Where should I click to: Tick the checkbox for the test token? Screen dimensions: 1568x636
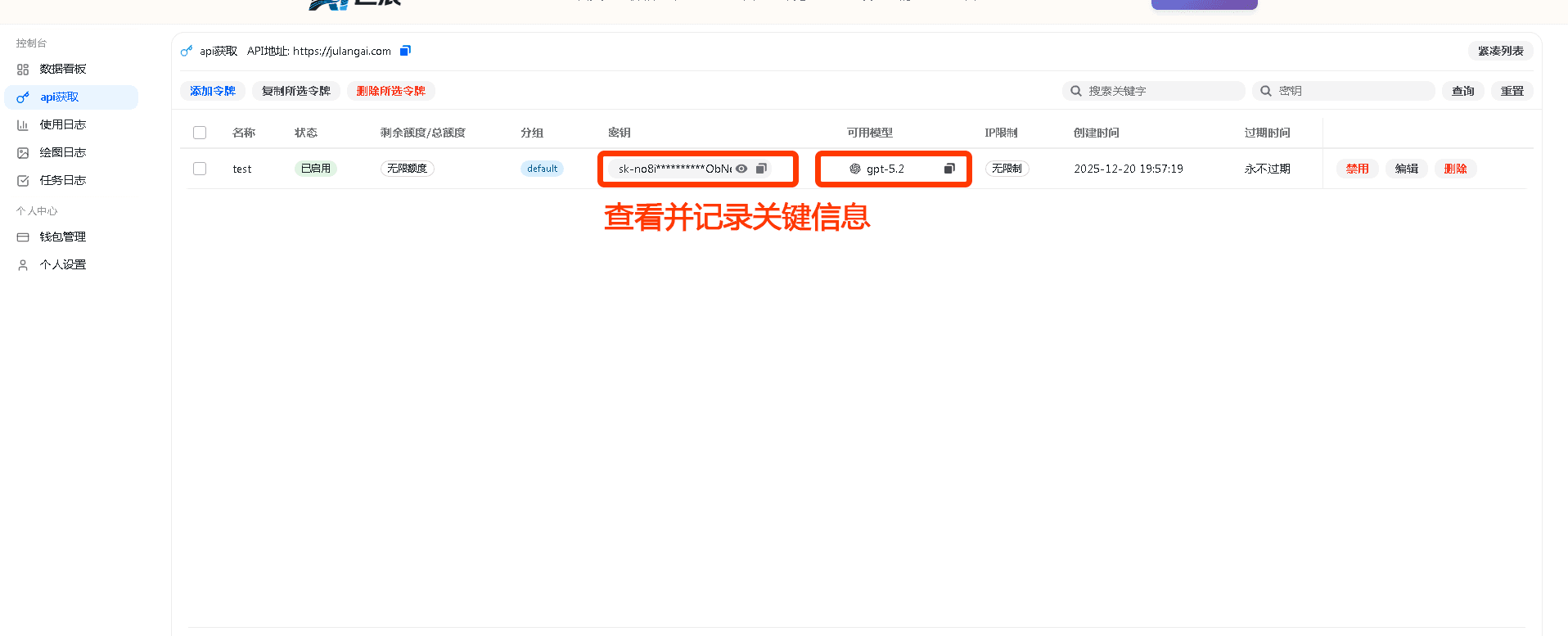pos(200,169)
